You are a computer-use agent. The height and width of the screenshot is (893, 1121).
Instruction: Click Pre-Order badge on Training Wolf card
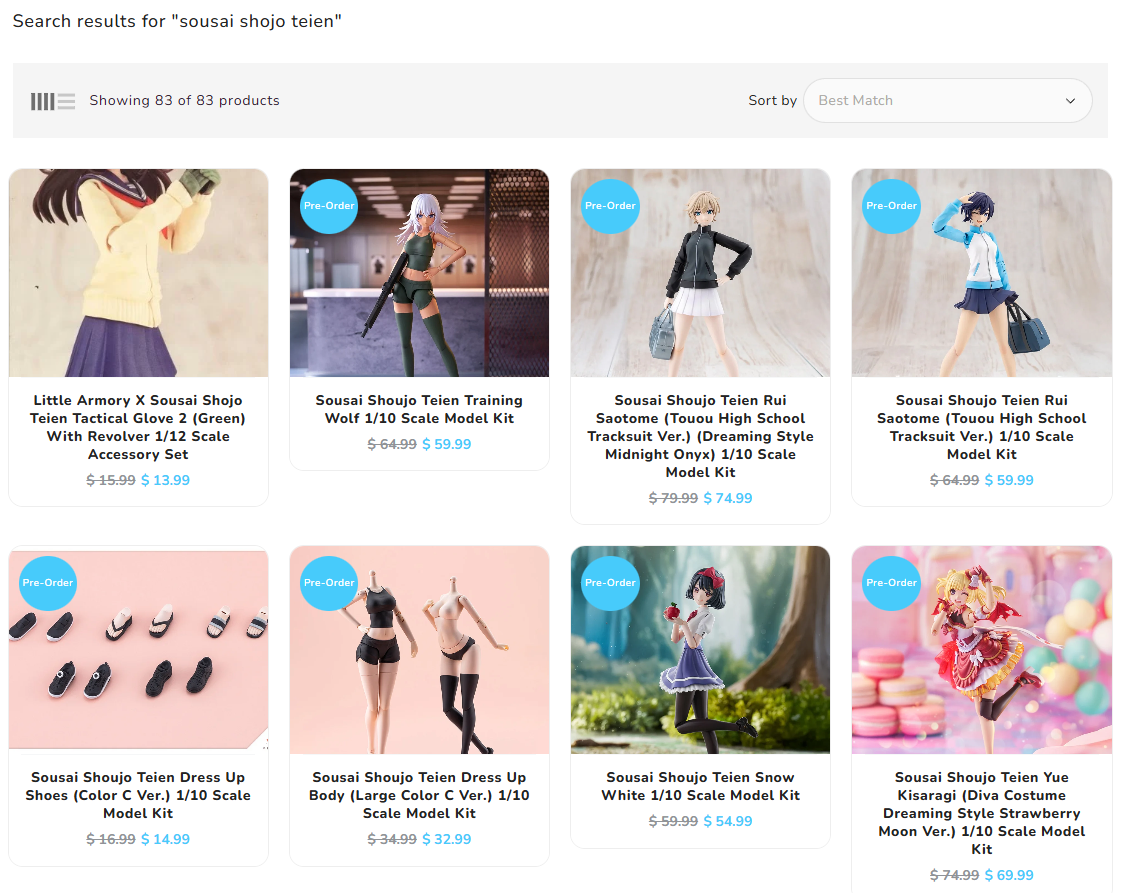click(329, 206)
